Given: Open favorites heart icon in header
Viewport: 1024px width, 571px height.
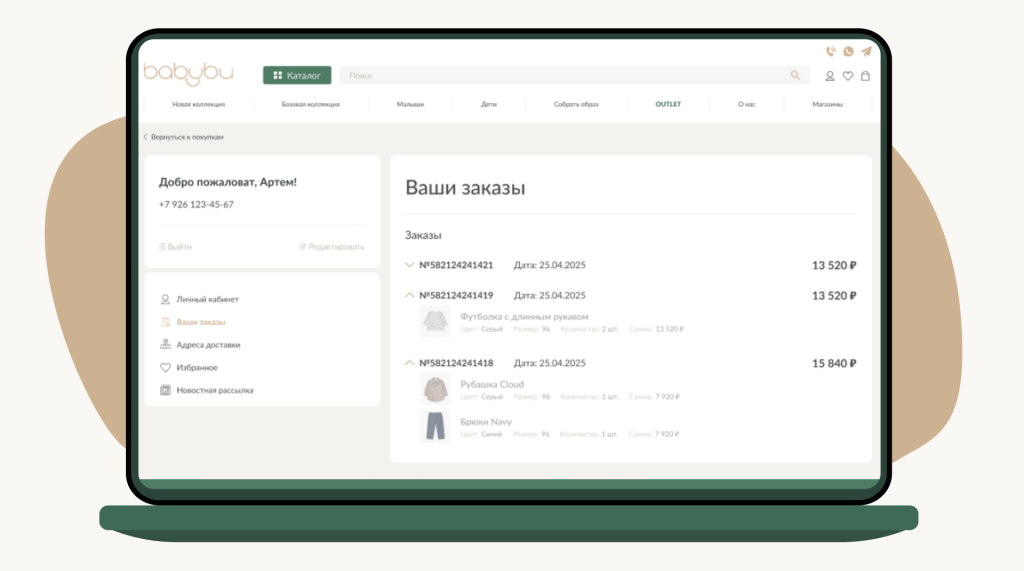Looking at the screenshot, I should click(x=848, y=76).
